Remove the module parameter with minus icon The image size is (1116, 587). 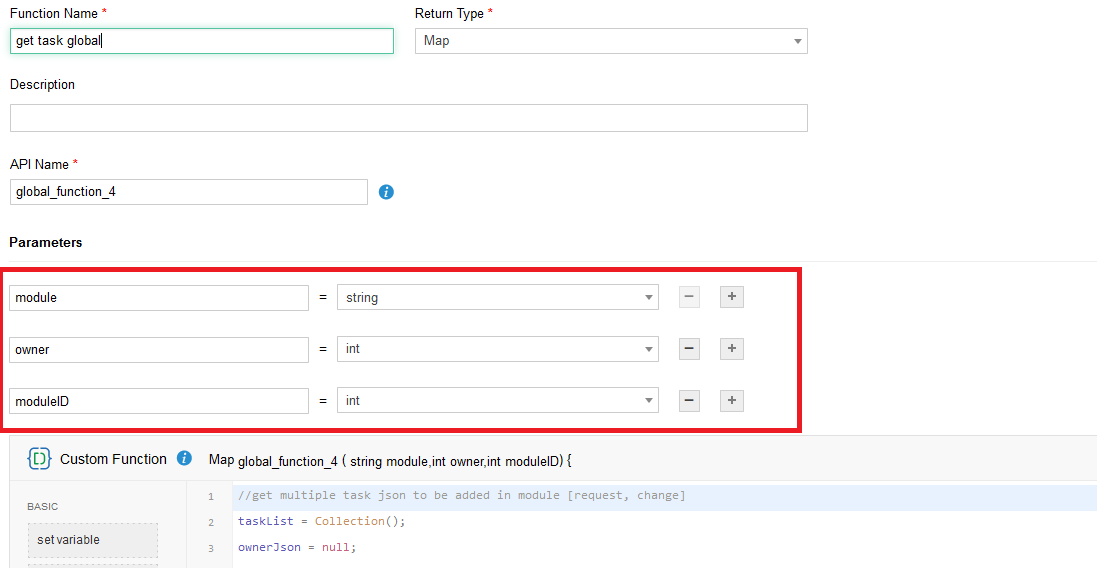[x=689, y=297]
